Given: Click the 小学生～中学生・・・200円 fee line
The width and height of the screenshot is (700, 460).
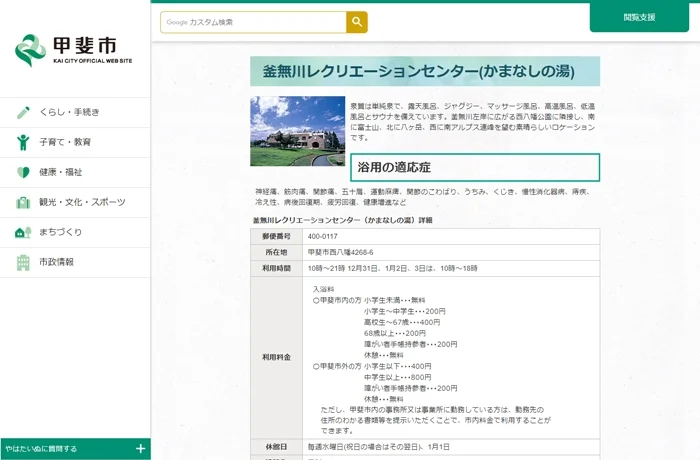Looking at the screenshot, I should point(404,311).
